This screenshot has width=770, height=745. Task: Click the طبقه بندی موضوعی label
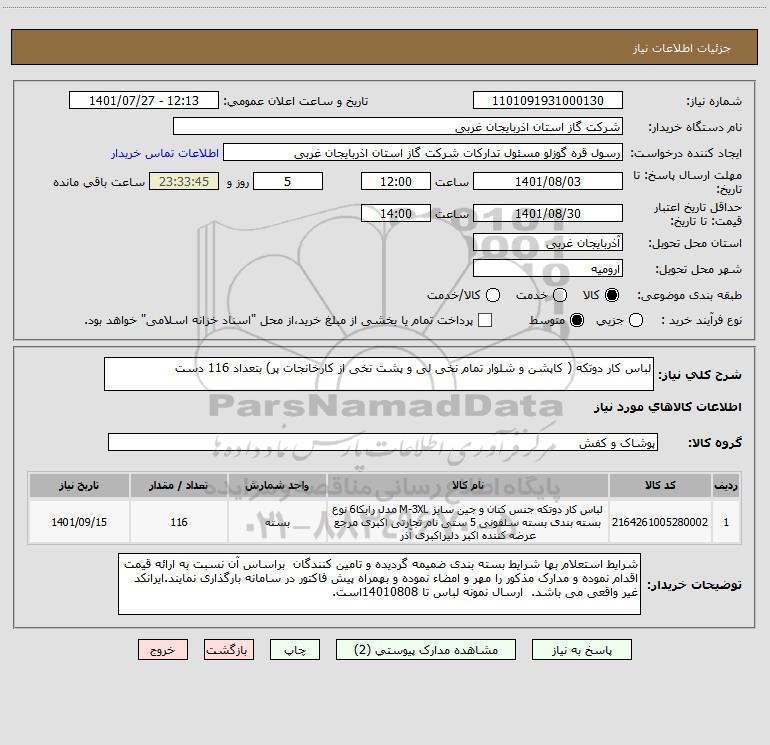[689, 295]
